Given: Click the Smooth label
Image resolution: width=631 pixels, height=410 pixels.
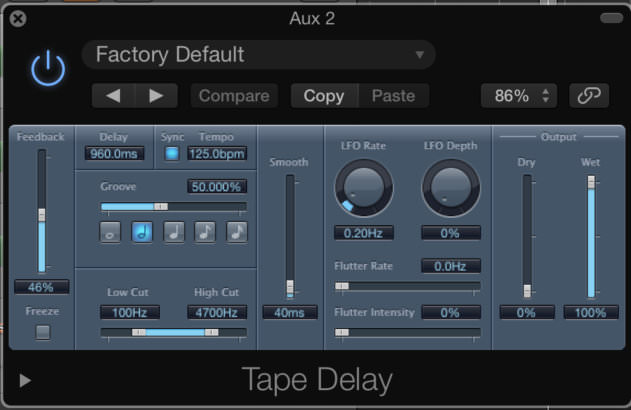Looking at the screenshot, I should (289, 162).
